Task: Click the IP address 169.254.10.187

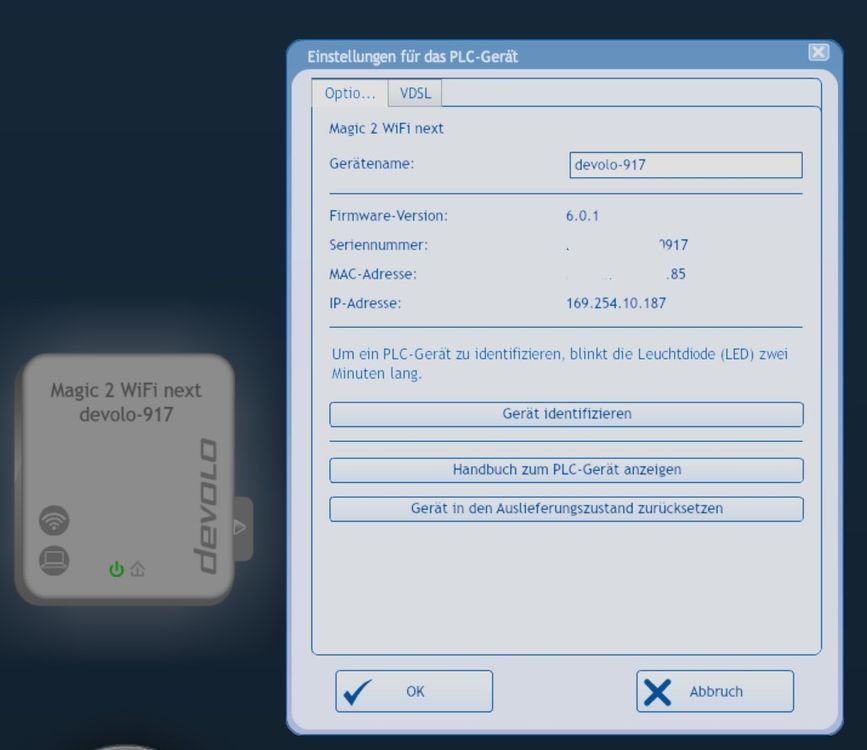Action: click(x=616, y=303)
